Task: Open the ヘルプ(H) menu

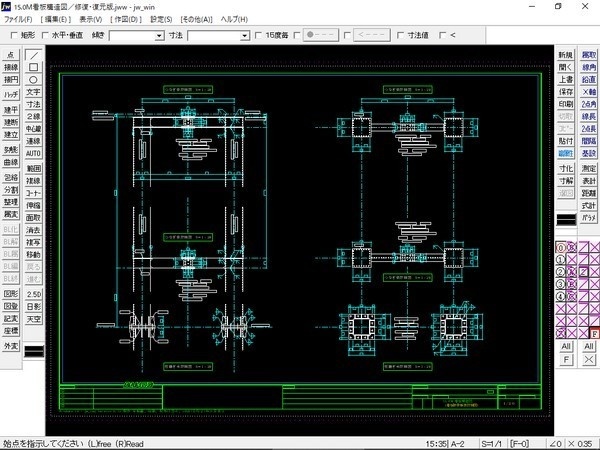Action: coord(234,19)
